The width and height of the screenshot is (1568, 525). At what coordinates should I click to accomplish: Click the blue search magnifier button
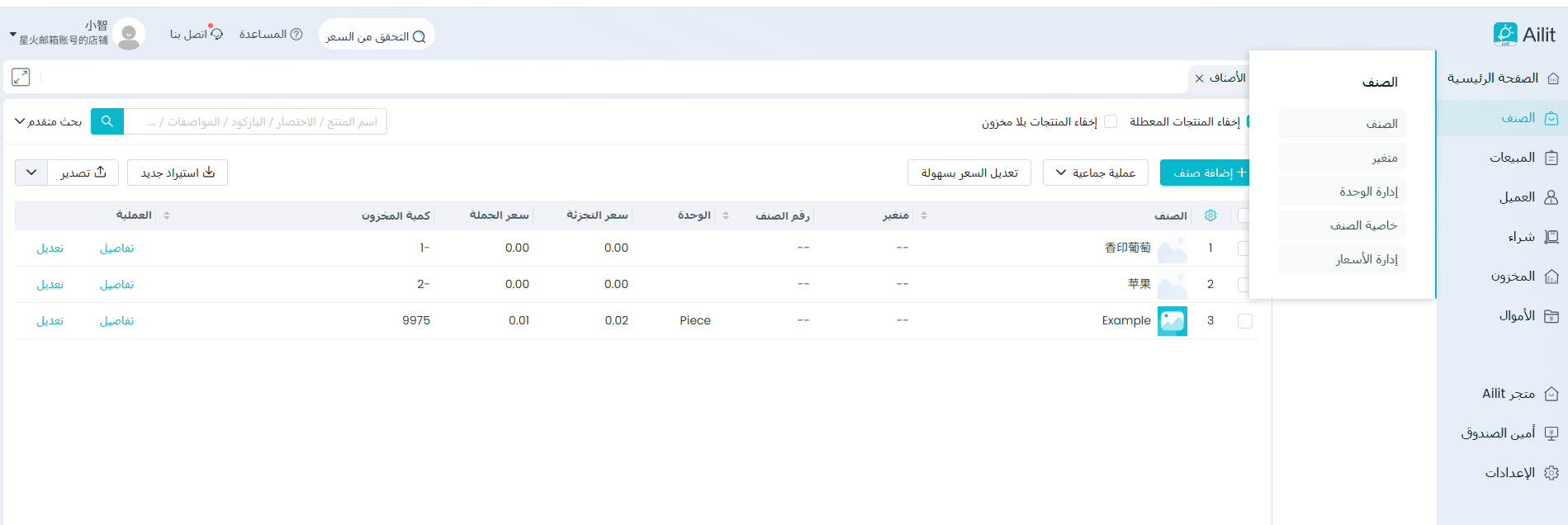(x=107, y=121)
